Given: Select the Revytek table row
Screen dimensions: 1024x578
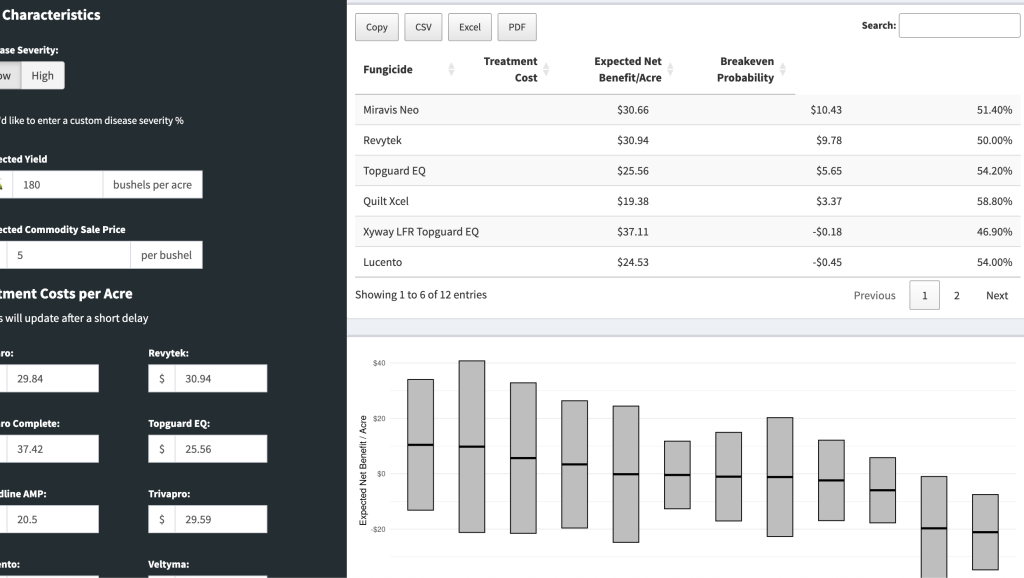Looking at the screenshot, I should pyautogui.click(x=688, y=140).
